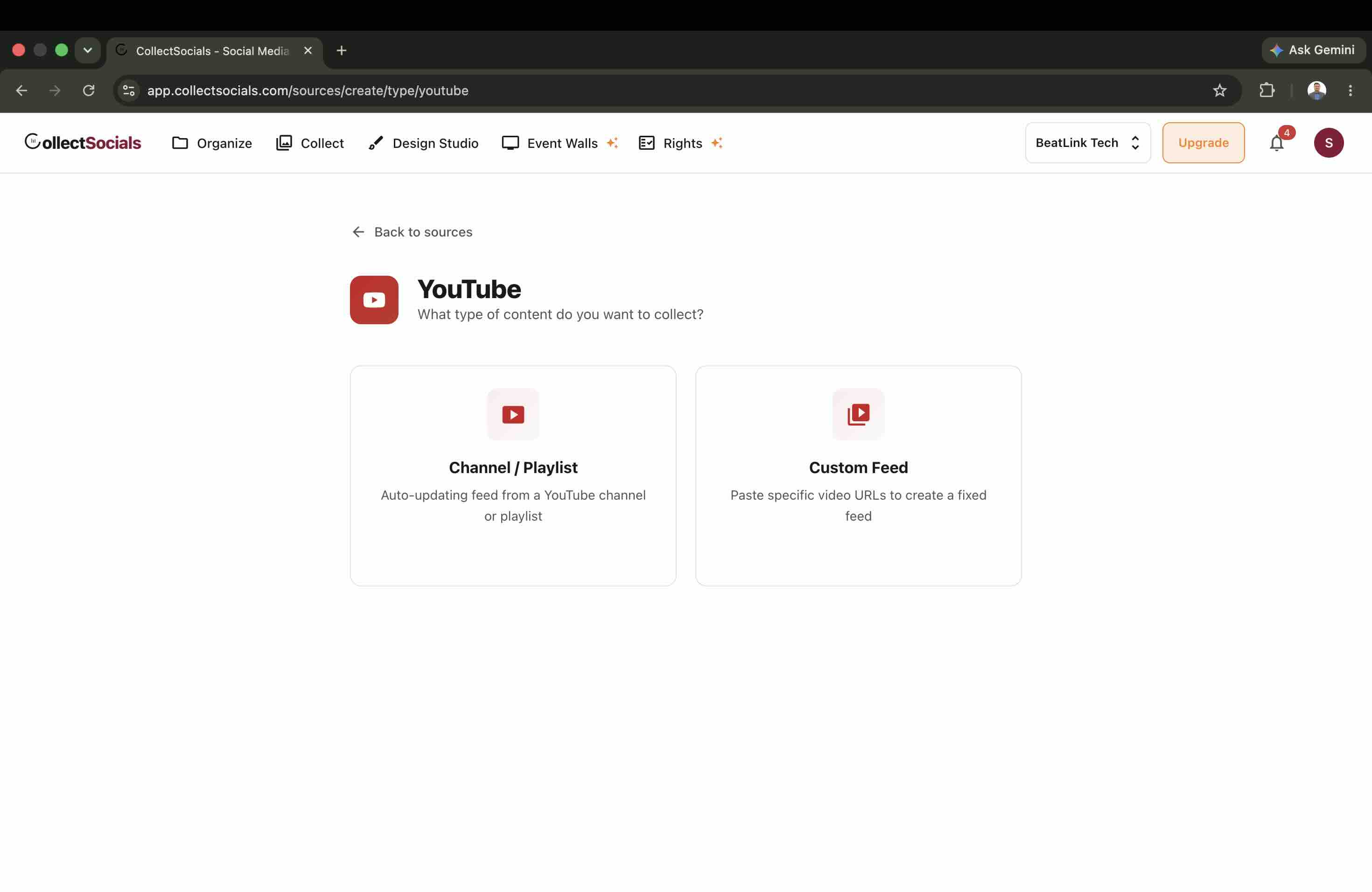Click the Custom Feed video library icon
The height and width of the screenshot is (892, 1372).
point(858,414)
